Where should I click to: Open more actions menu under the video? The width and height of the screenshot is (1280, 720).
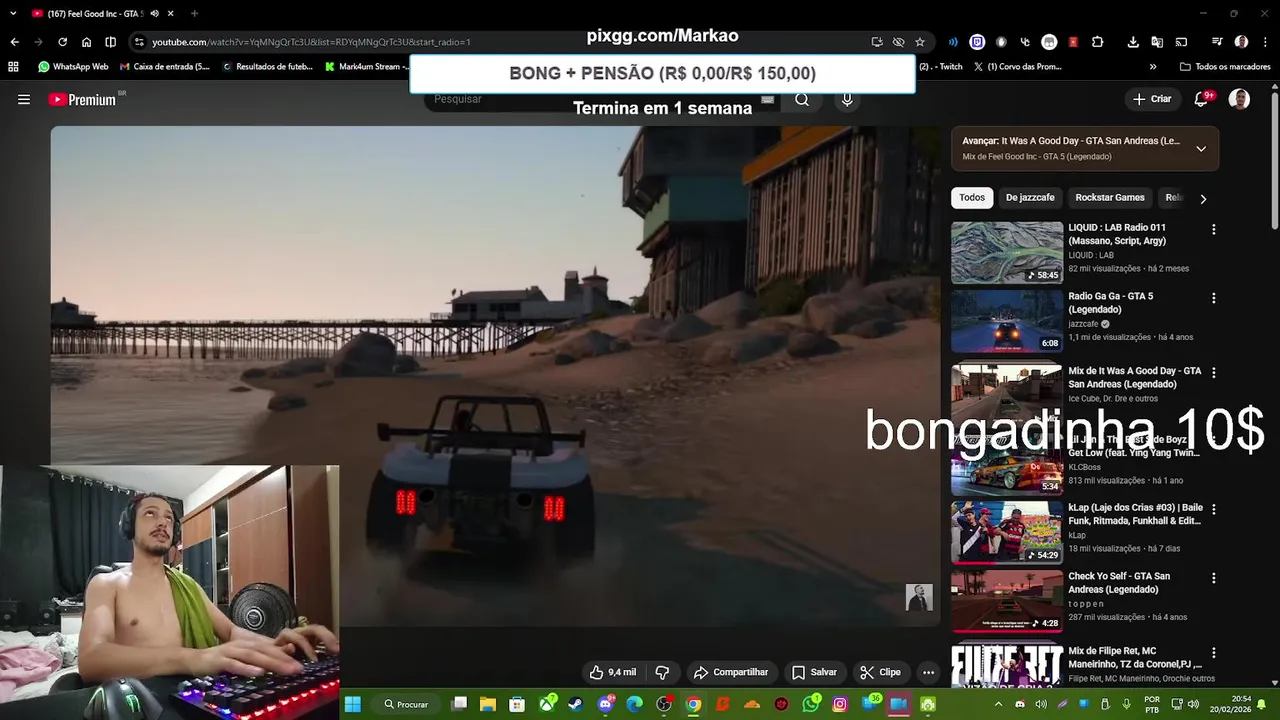928,672
